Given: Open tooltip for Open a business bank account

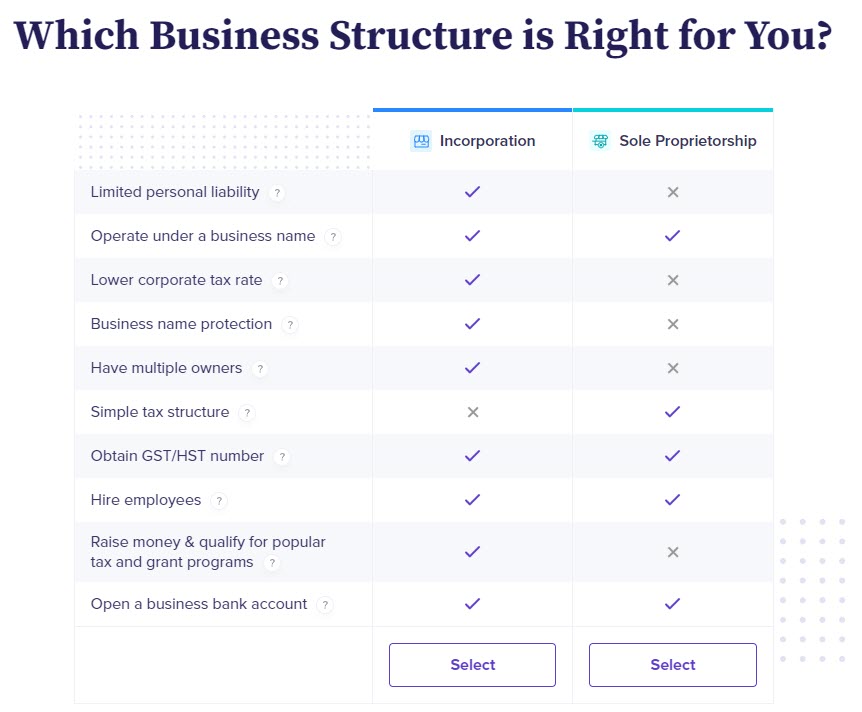Looking at the screenshot, I should coord(325,605).
